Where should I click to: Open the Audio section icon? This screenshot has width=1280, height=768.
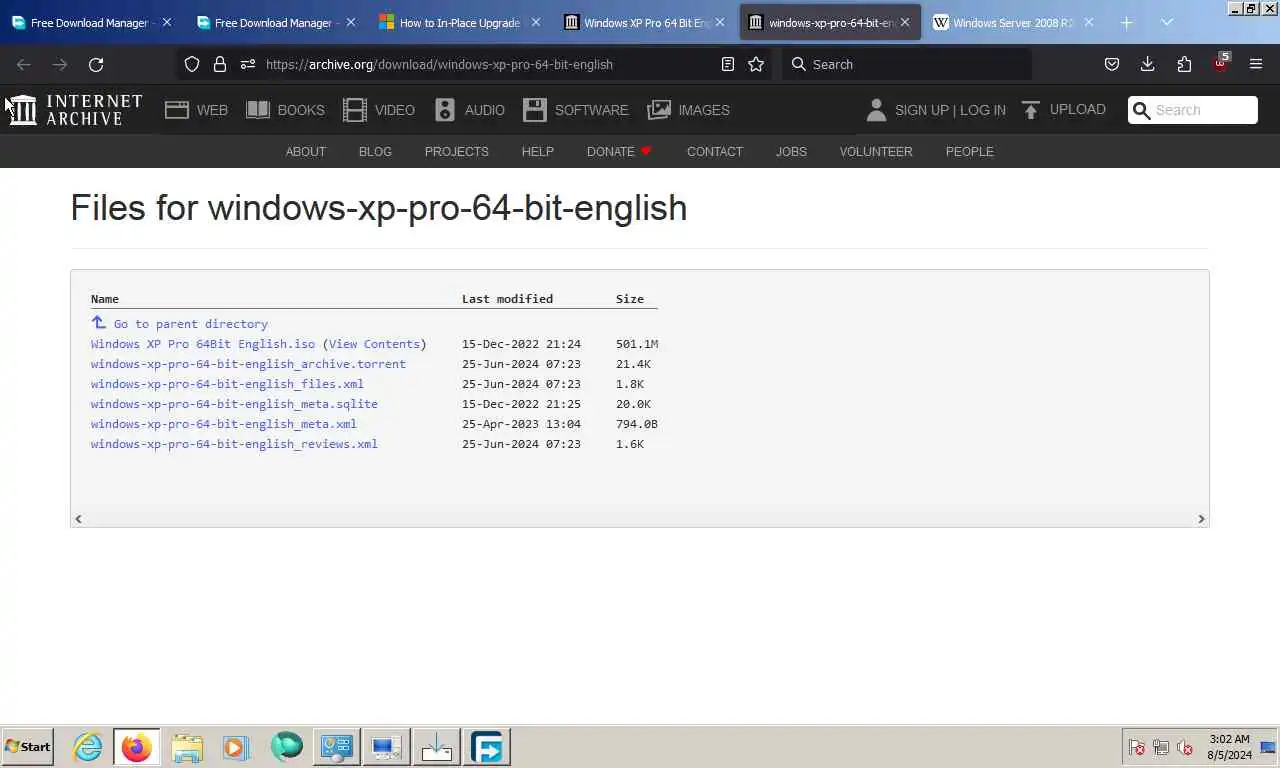(x=445, y=110)
